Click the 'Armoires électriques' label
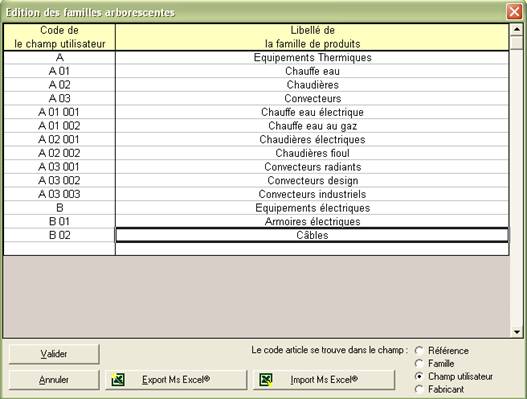Screen dimensions: 527x399 312,222
